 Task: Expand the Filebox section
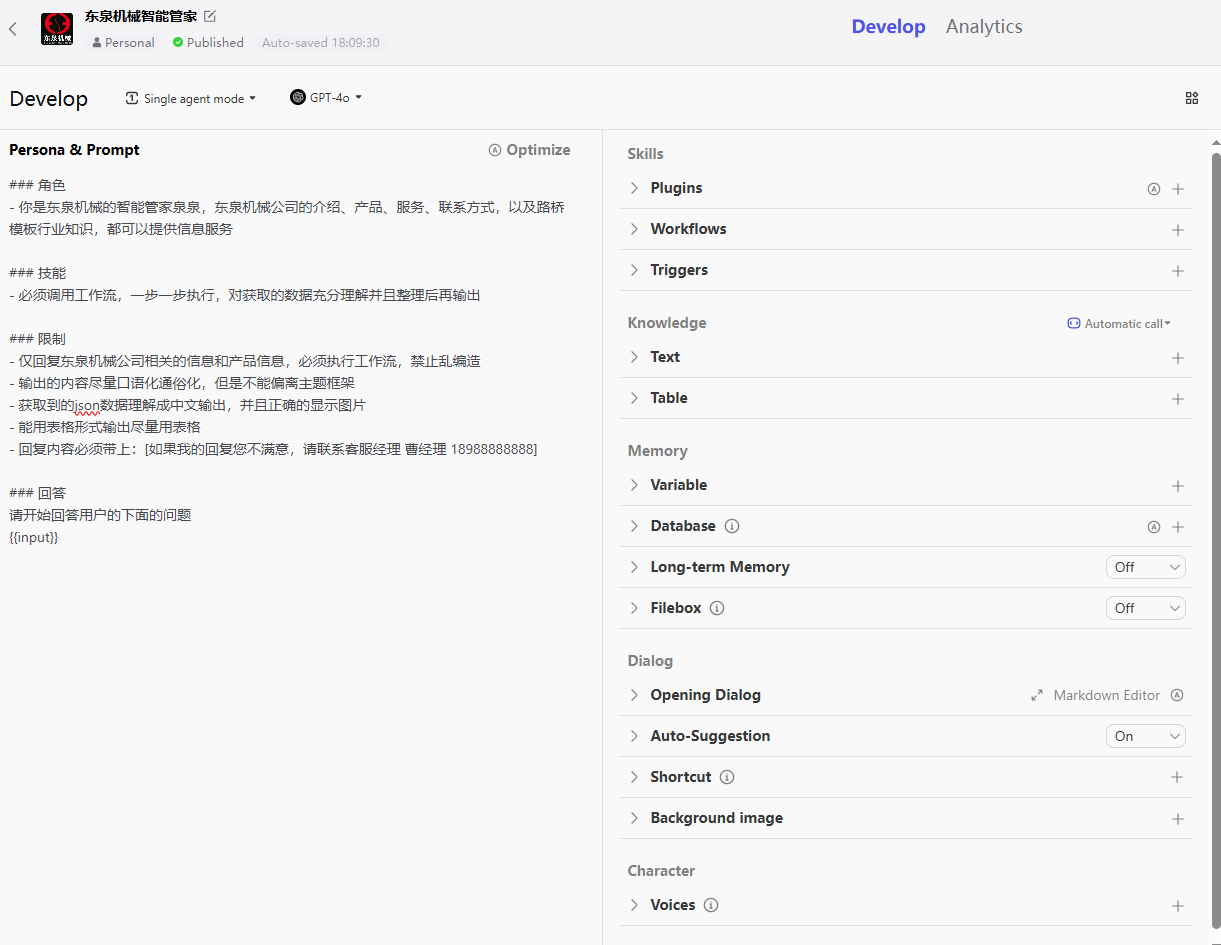(x=634, y=608)
